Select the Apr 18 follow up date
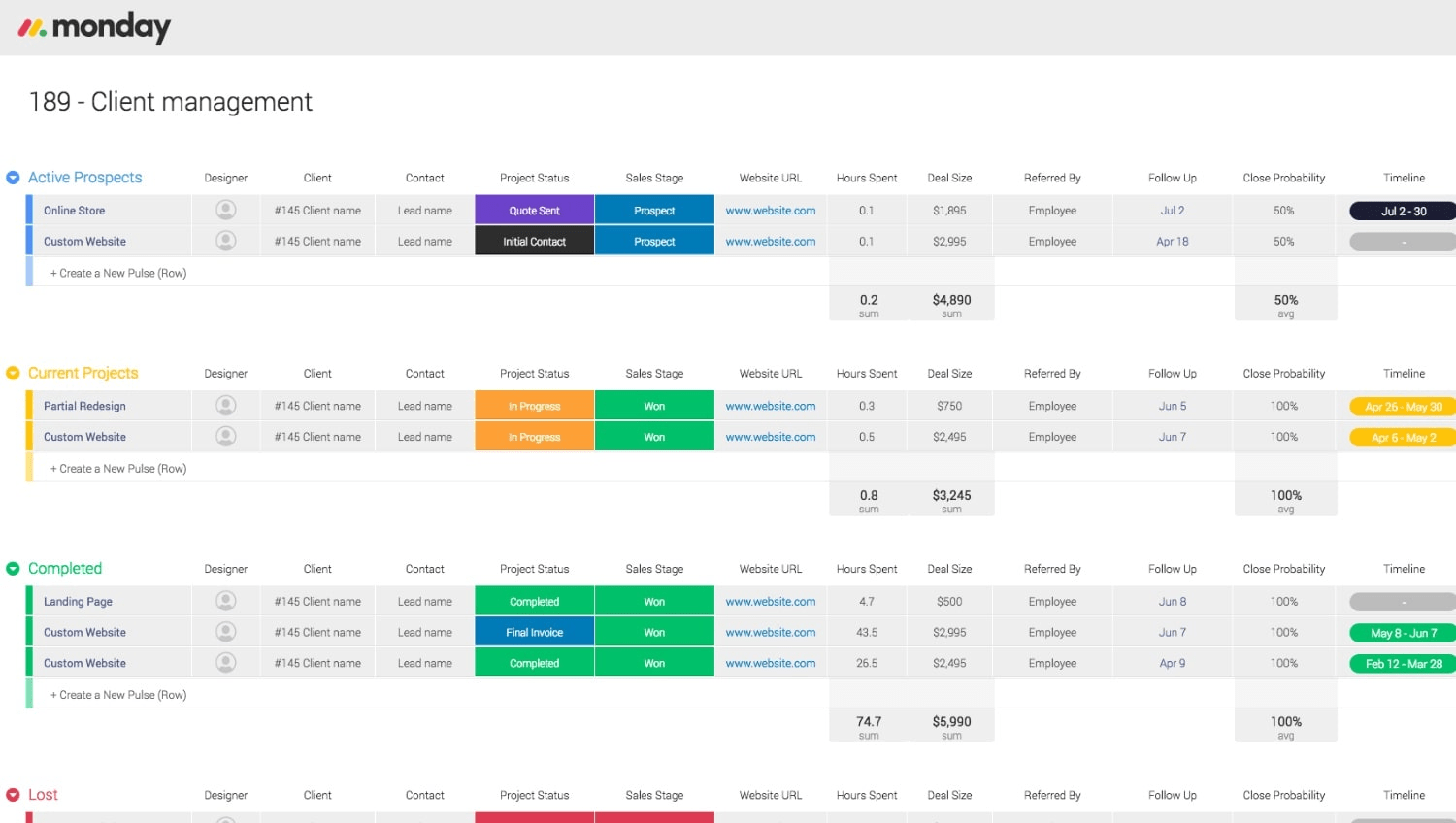Screen dimensions: 1456x823 (1172, 241)
